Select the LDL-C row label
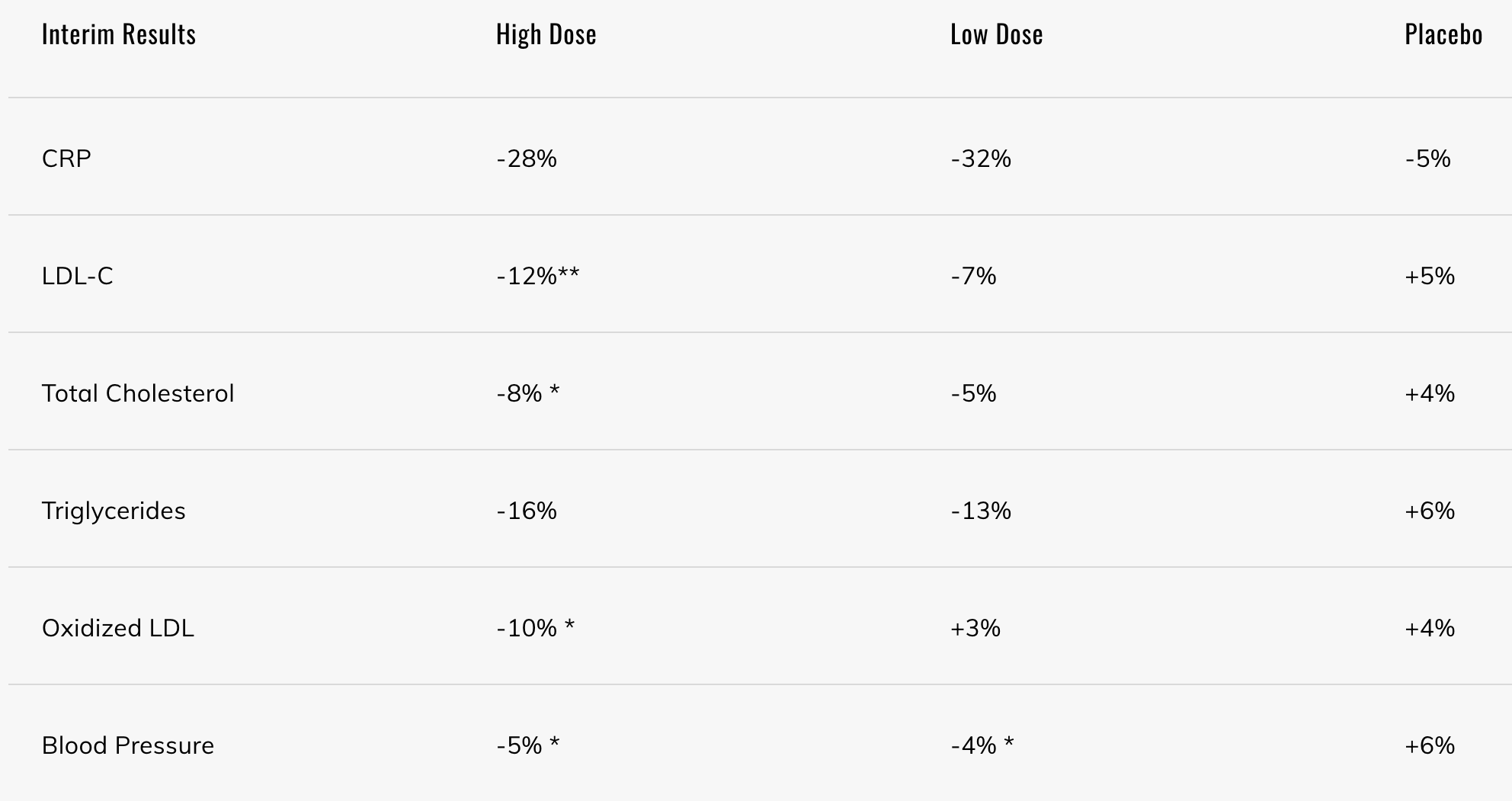This screenshot has width=1512, height=801. click(77, 276)
